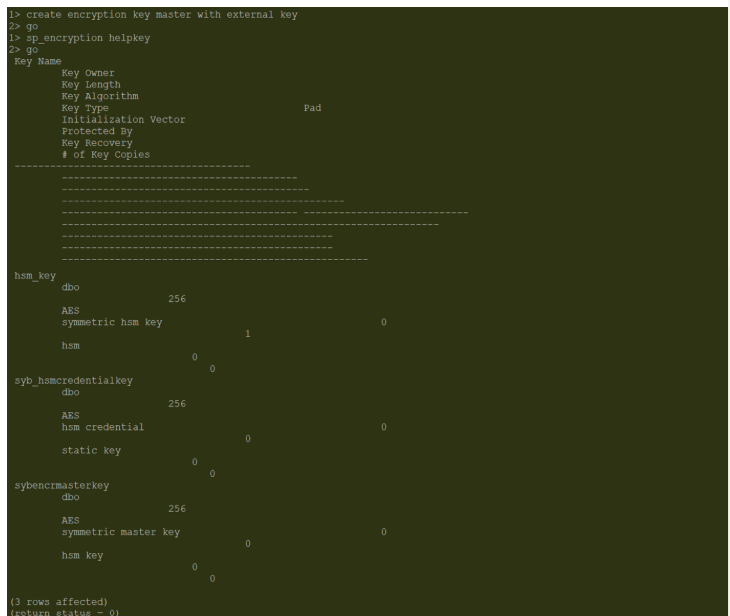
Task: Click the 'Key Type' header text
Action: tap(85, 108)
